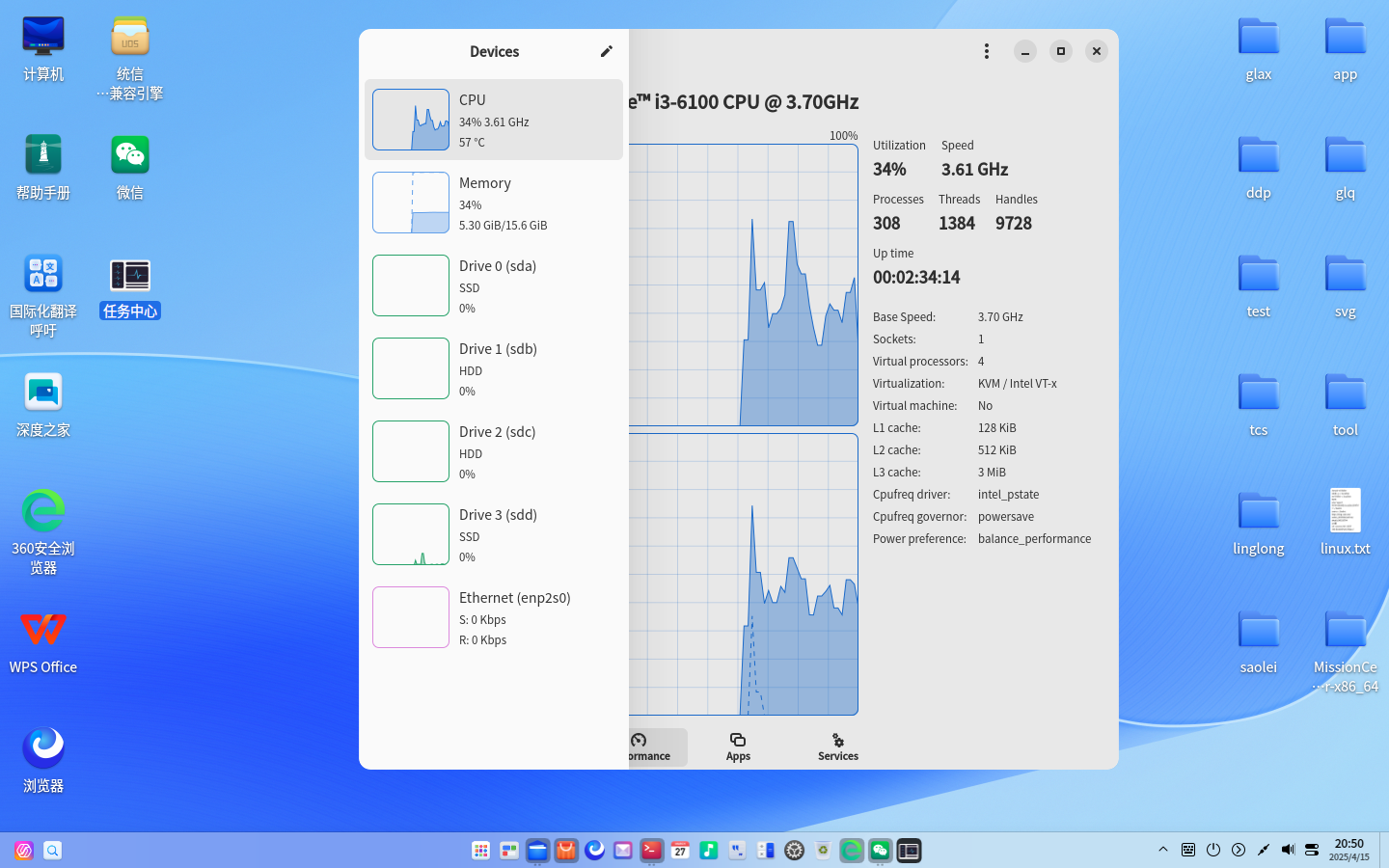Click the pencil edit icon beside Devices
1389x868 pixels.
tap(606, 51)
